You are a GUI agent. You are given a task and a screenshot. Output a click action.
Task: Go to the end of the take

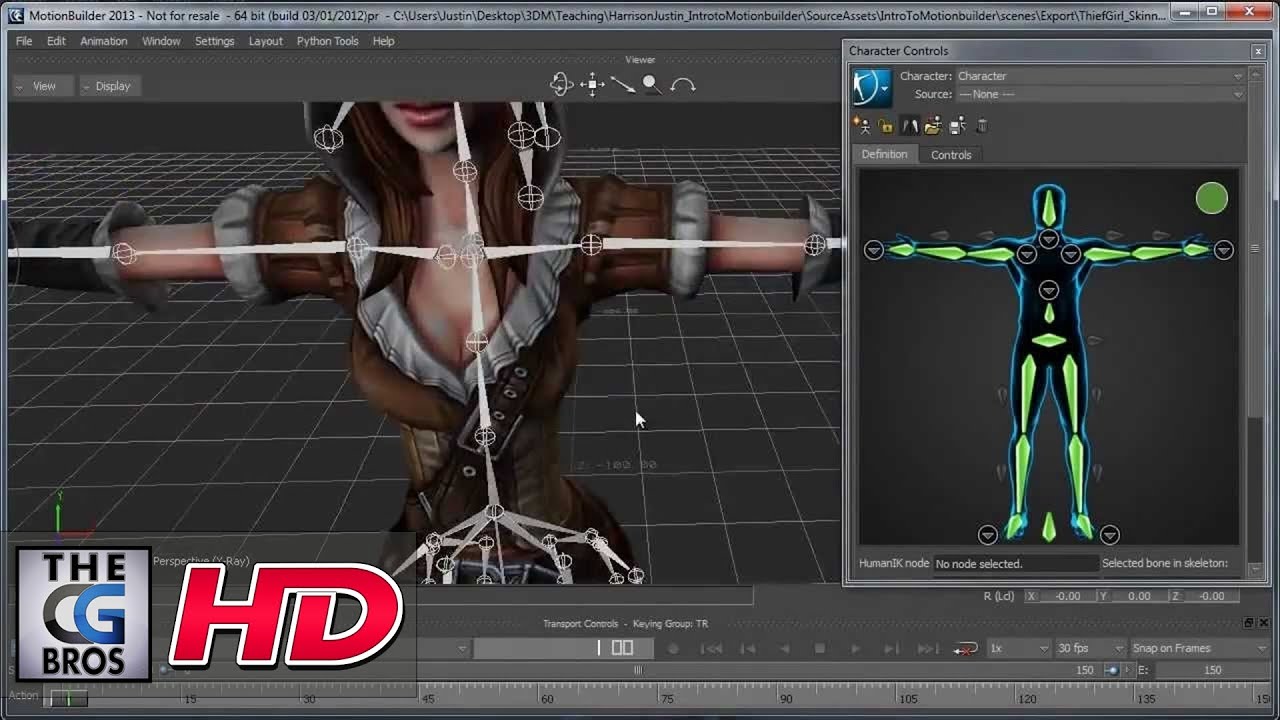click(x=928, y=648)
